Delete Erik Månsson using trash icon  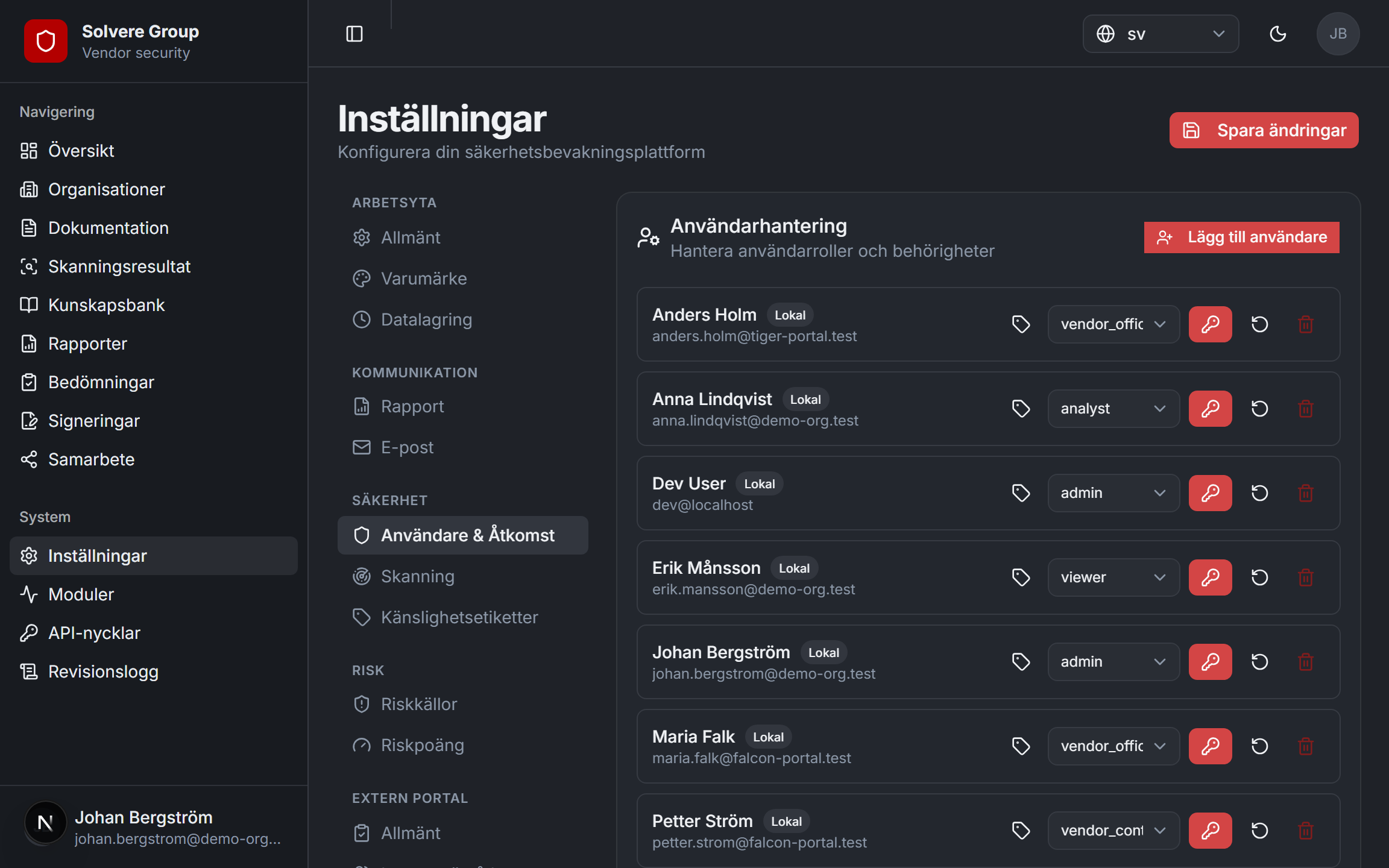[x=1305, y=577]
